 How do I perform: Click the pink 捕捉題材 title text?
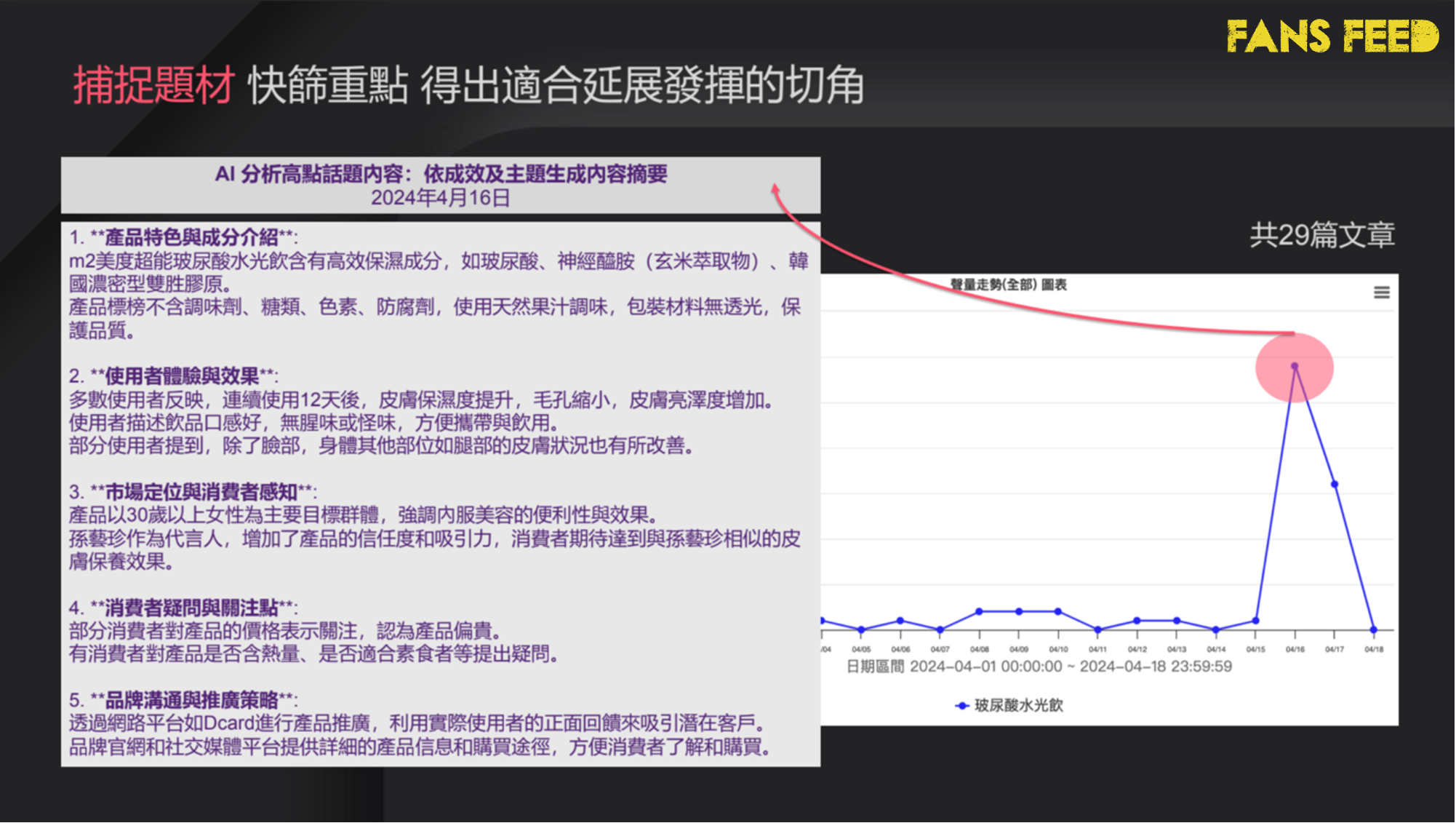click(153, 86)
